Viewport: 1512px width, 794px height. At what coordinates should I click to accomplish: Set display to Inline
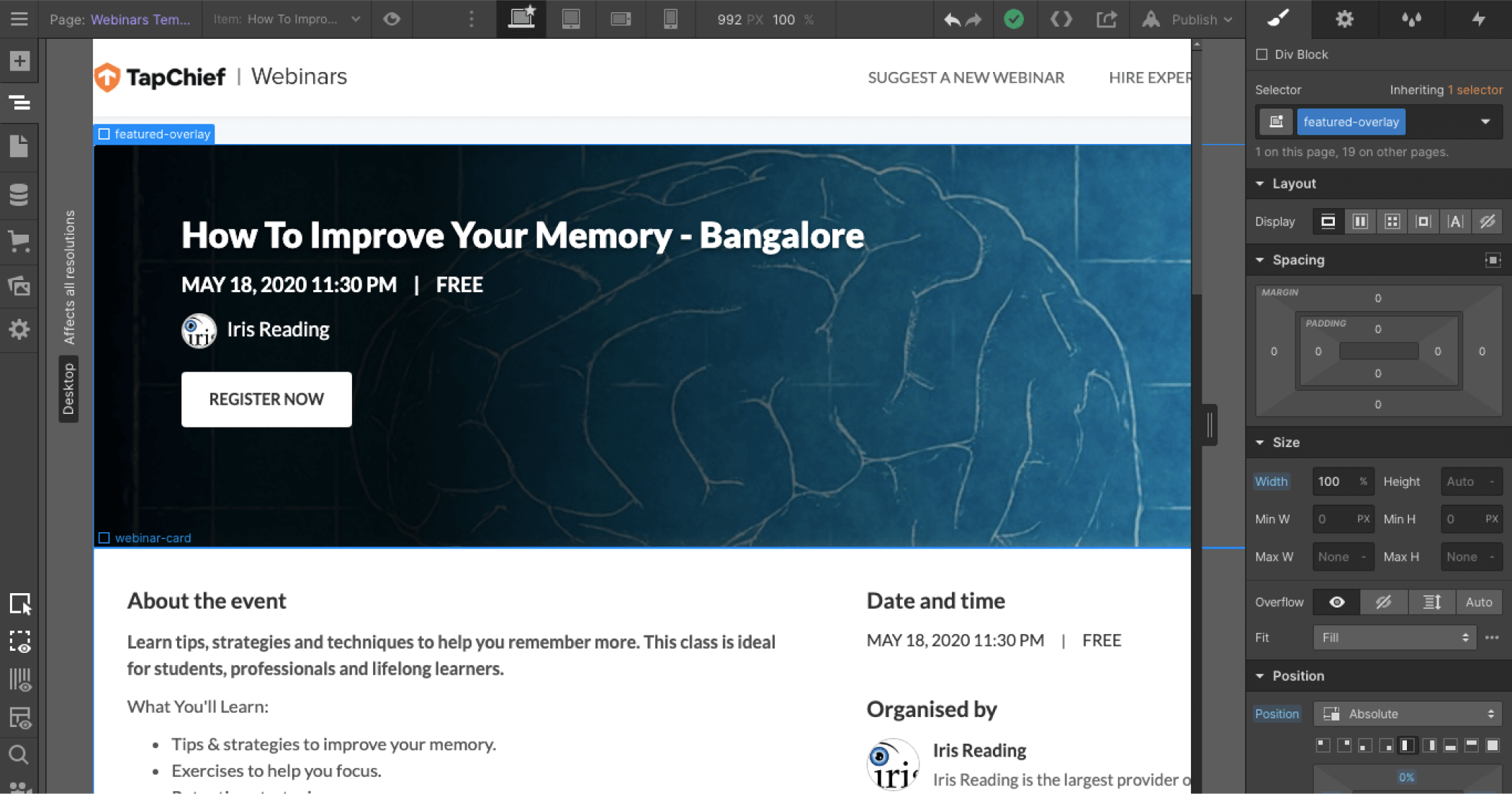click(1455, 221)
